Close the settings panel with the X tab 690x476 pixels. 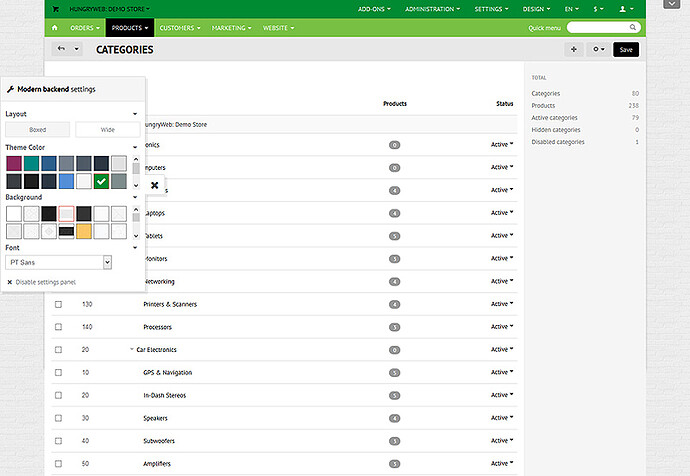[x=154, y=185]
